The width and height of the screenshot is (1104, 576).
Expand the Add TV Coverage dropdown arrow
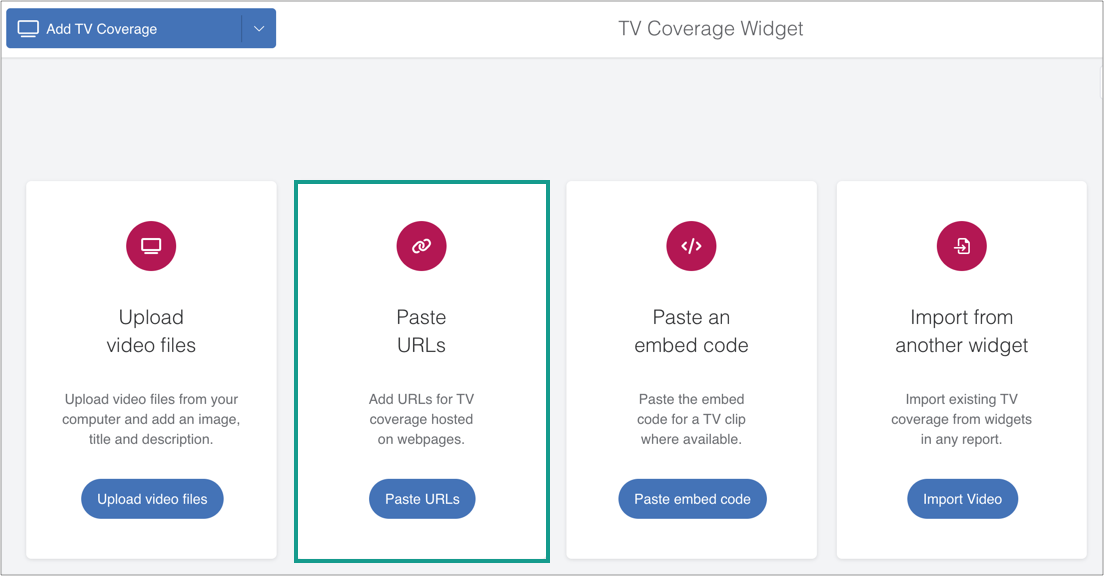[259, 29]
